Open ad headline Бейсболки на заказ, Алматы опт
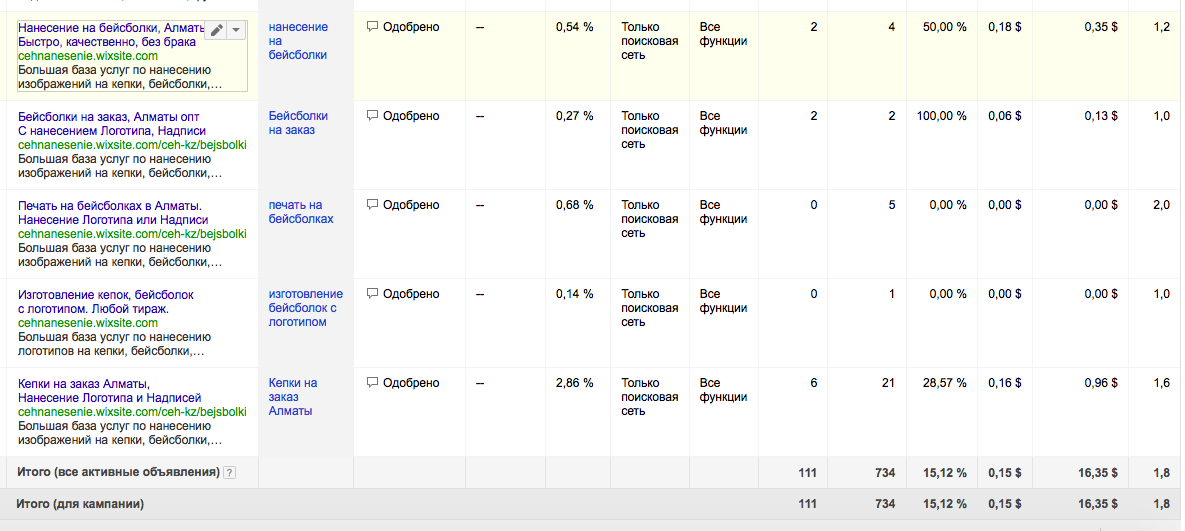 click(109, 116)
